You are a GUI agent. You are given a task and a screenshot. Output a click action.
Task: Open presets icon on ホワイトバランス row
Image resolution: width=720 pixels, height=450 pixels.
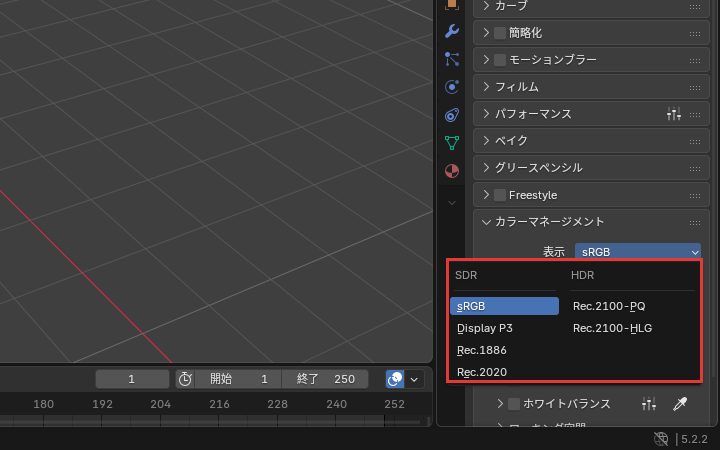(649, 404)
